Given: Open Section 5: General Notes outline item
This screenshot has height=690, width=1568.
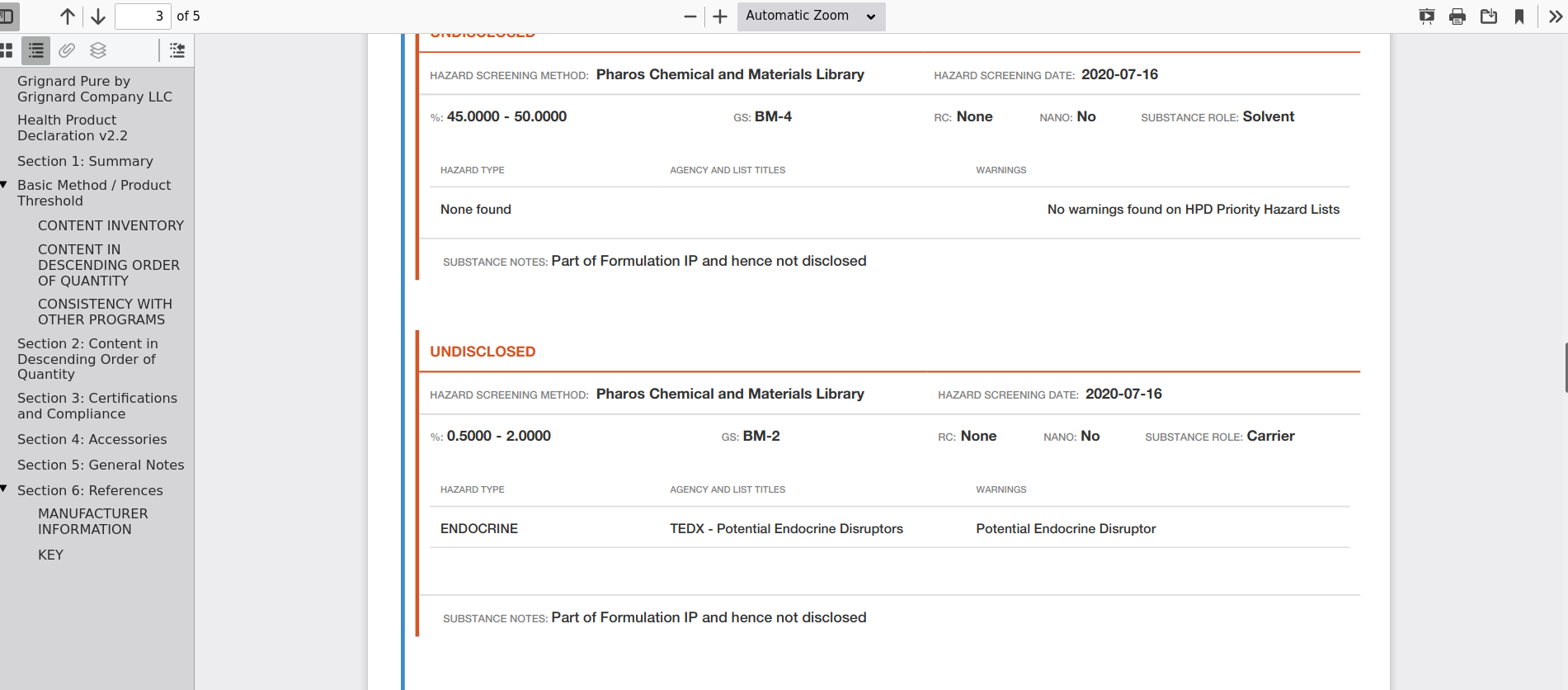Looking at the screenshot, I should point(101,465).
